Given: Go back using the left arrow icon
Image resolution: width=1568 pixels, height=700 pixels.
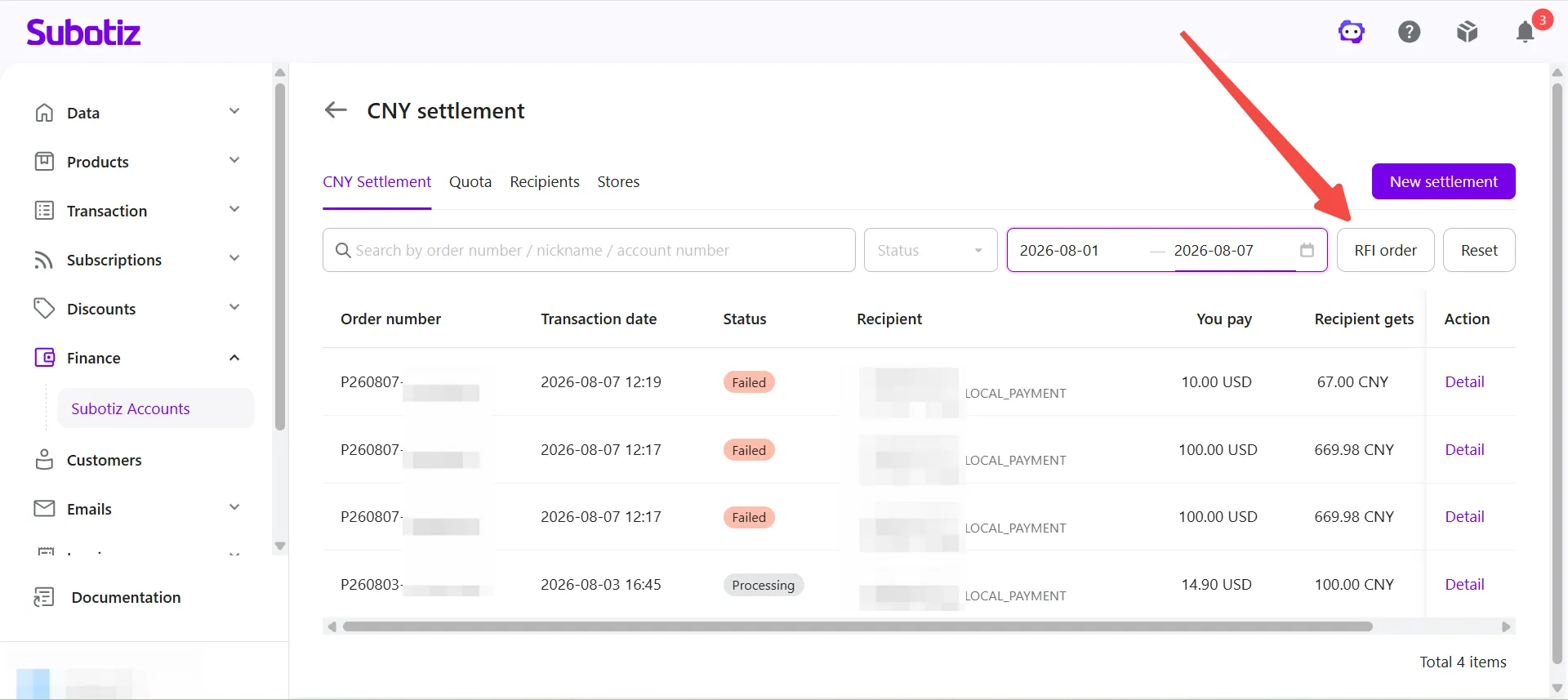Looking at the screenshot, I should [336, 110].
